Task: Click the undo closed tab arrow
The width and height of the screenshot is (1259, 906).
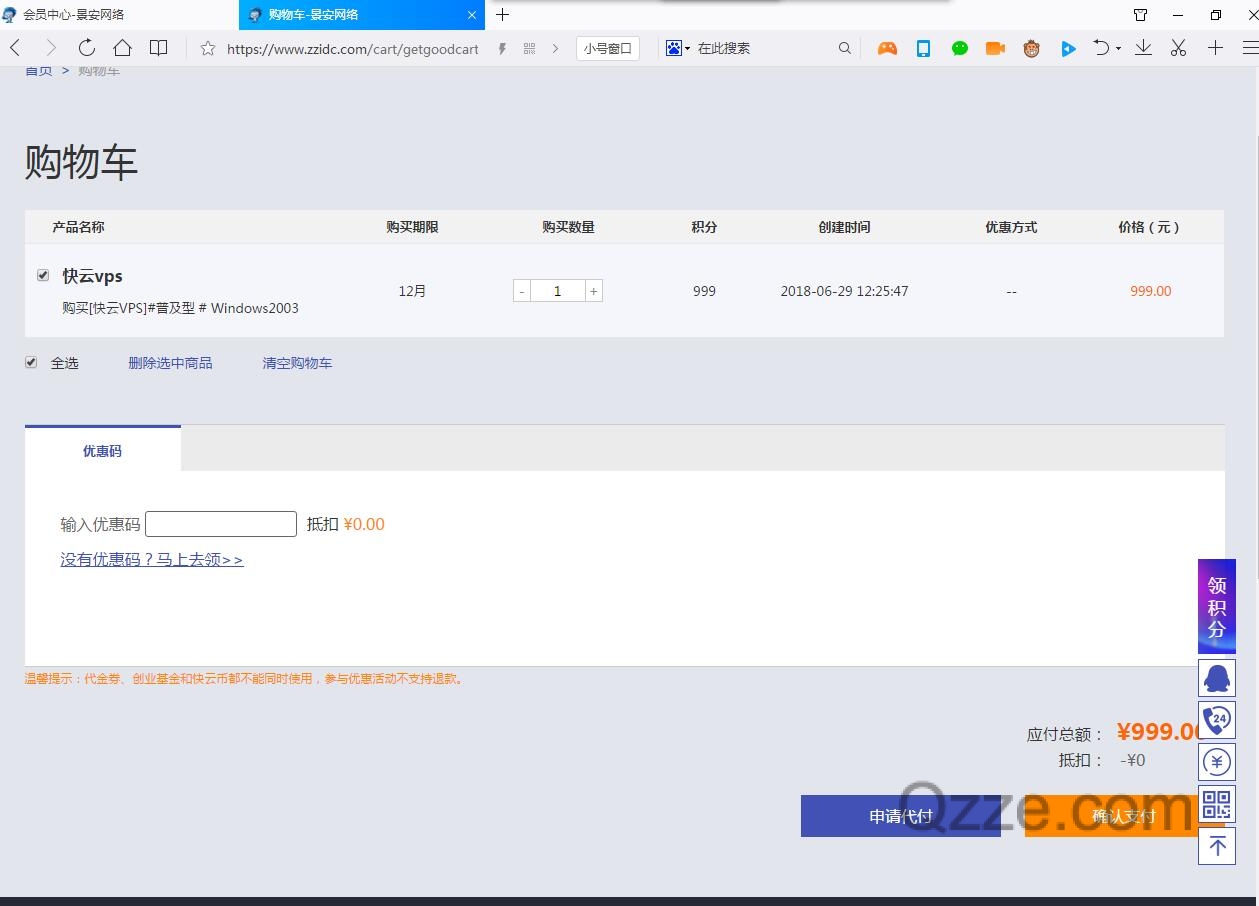Action: [1101, 48]
